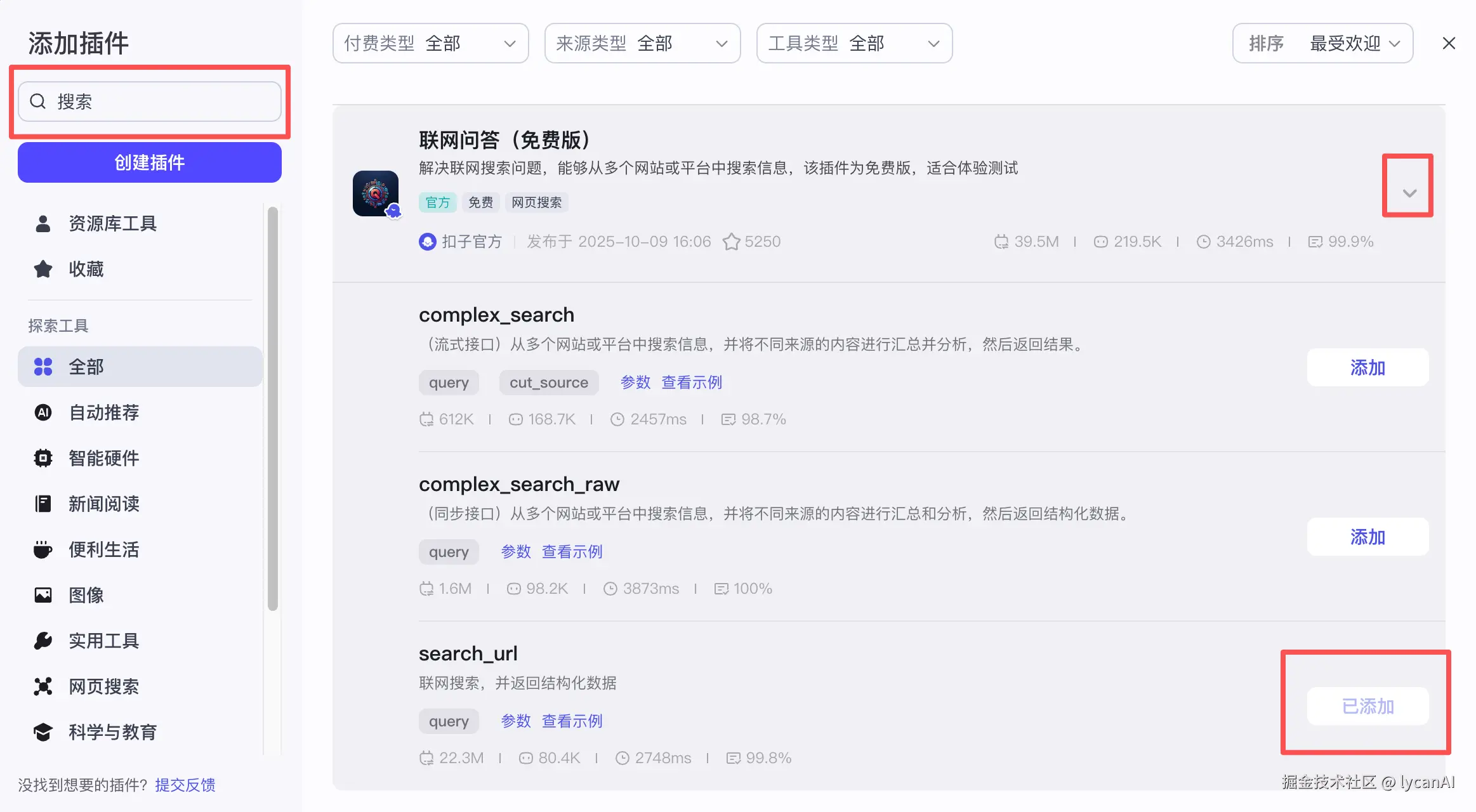Screen dimensions: 1476x812
Task: Select the 实用工具 category
Action: click(x=103, y=640)
